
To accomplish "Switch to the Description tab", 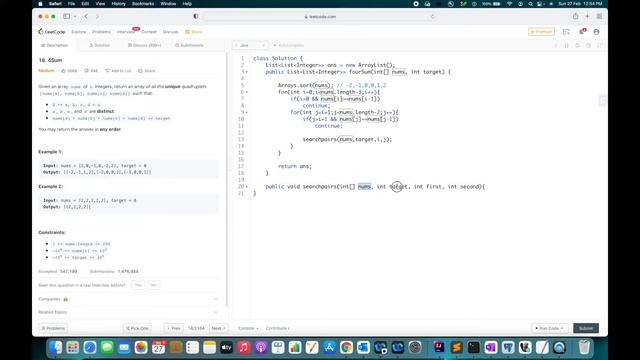I will point(55,45).
